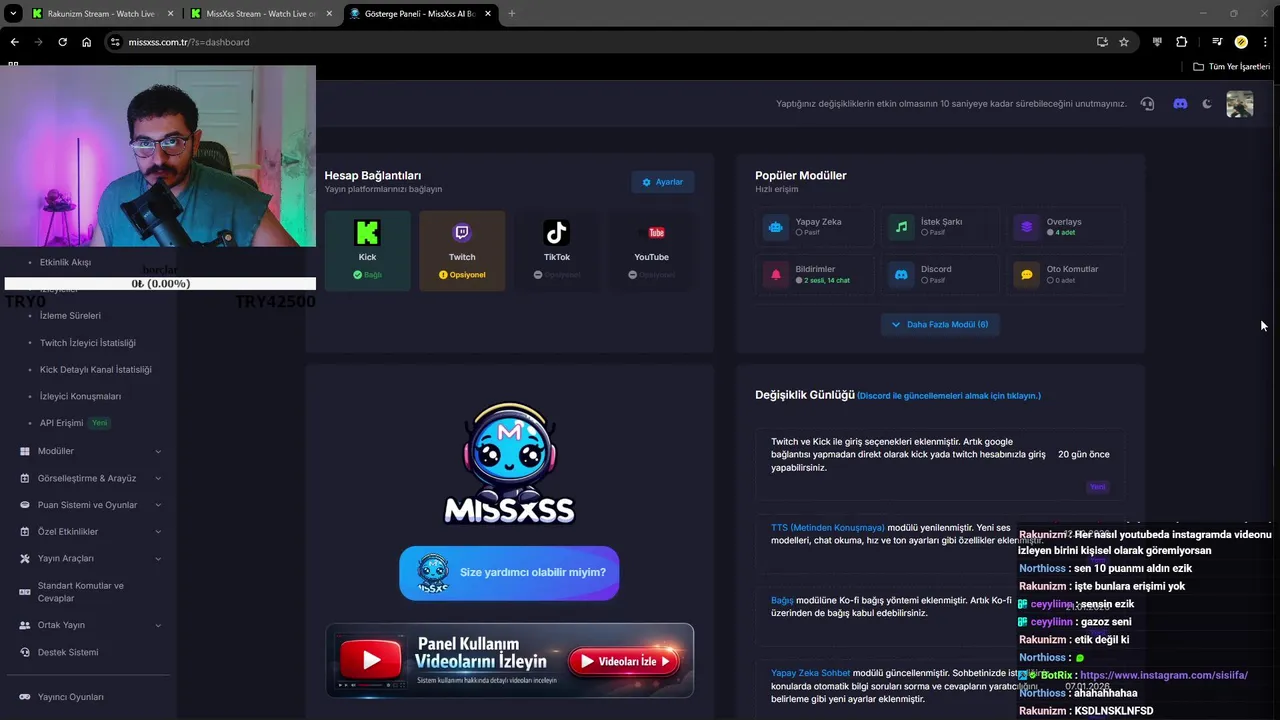Open the Discord module in Popüler Modüller
The width and height of the screenshot is (1280, 720).
click(940, 274)
